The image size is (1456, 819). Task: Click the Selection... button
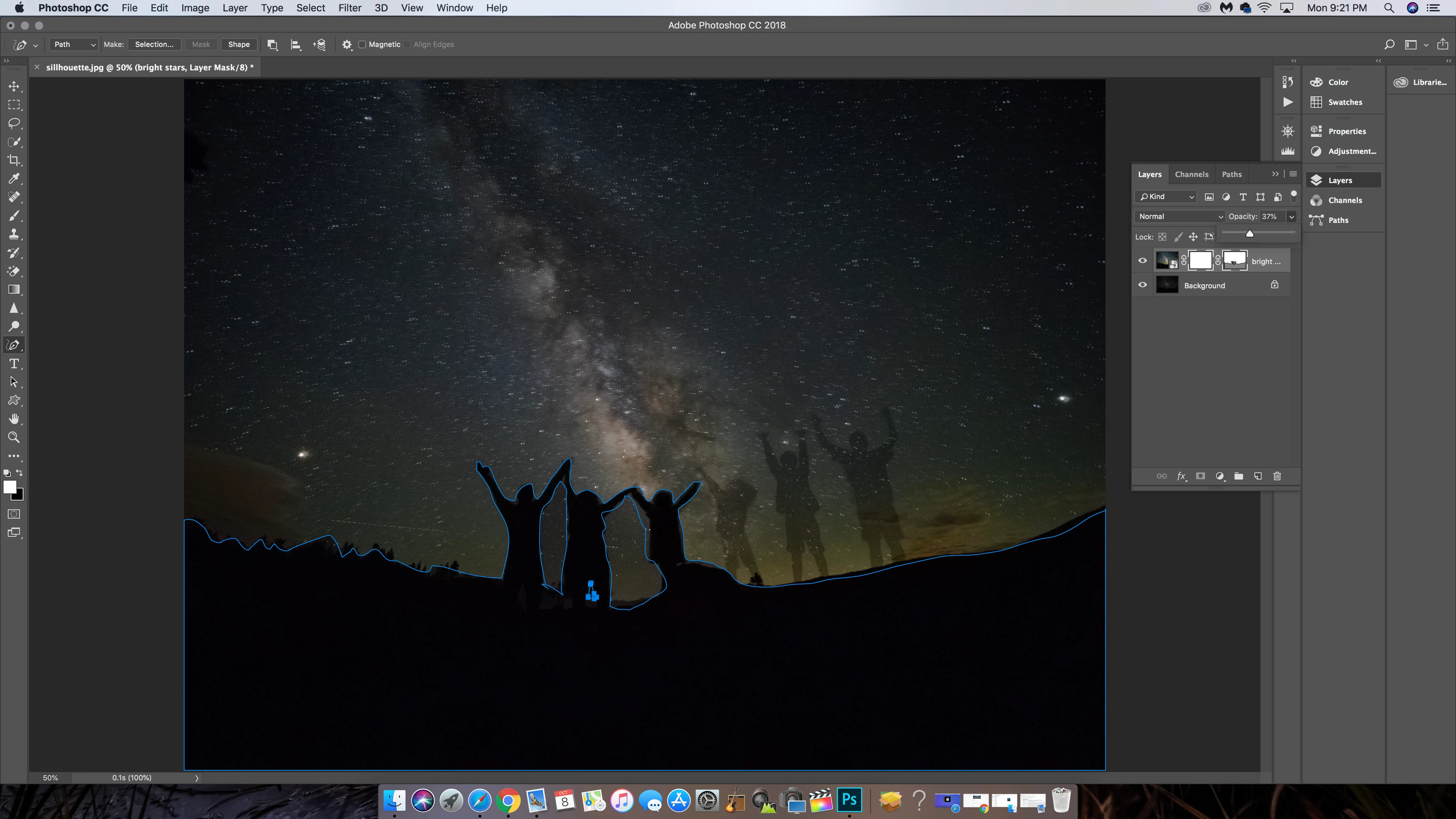point(154,45)
